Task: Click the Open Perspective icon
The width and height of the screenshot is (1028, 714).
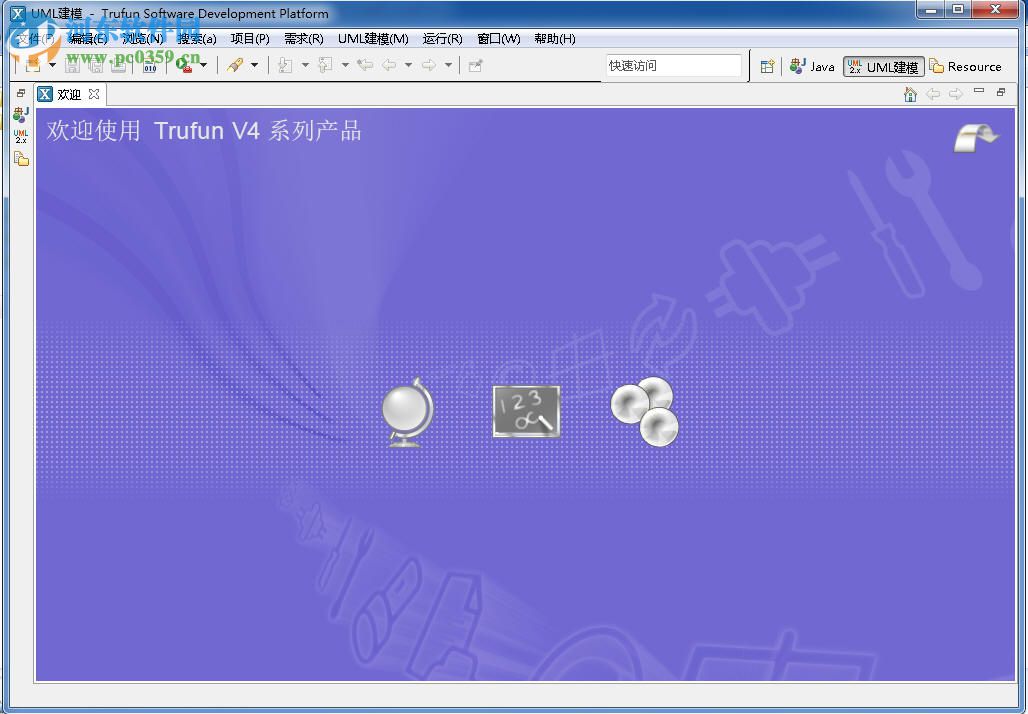Action: [x=767, y=66]
